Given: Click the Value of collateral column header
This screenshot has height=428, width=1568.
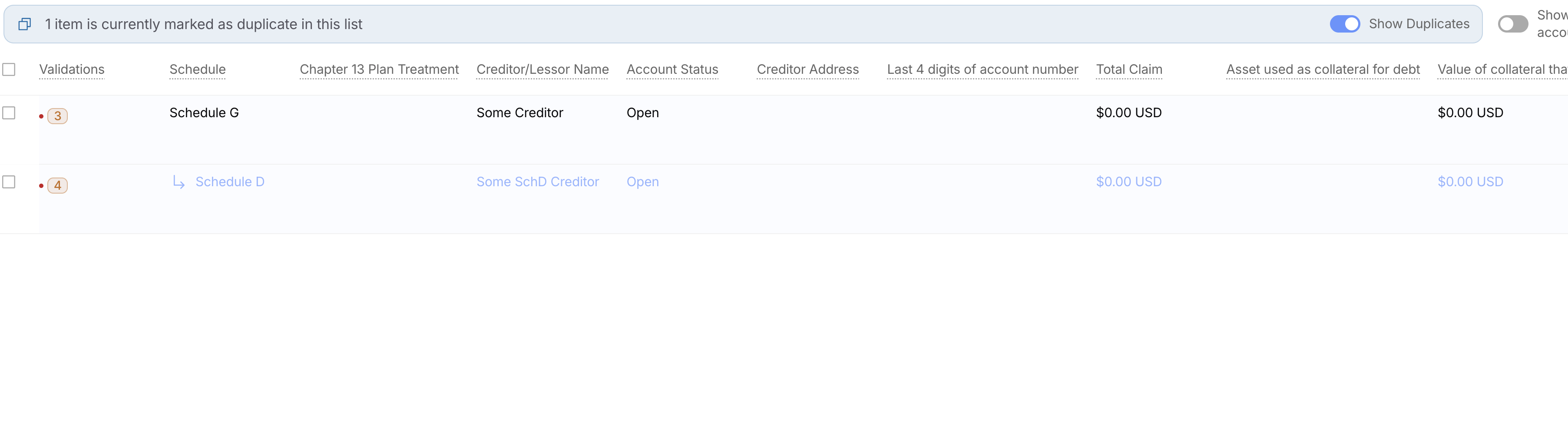Looking at the screenshot, I should pyautogui.click(x=1502, y=69).
